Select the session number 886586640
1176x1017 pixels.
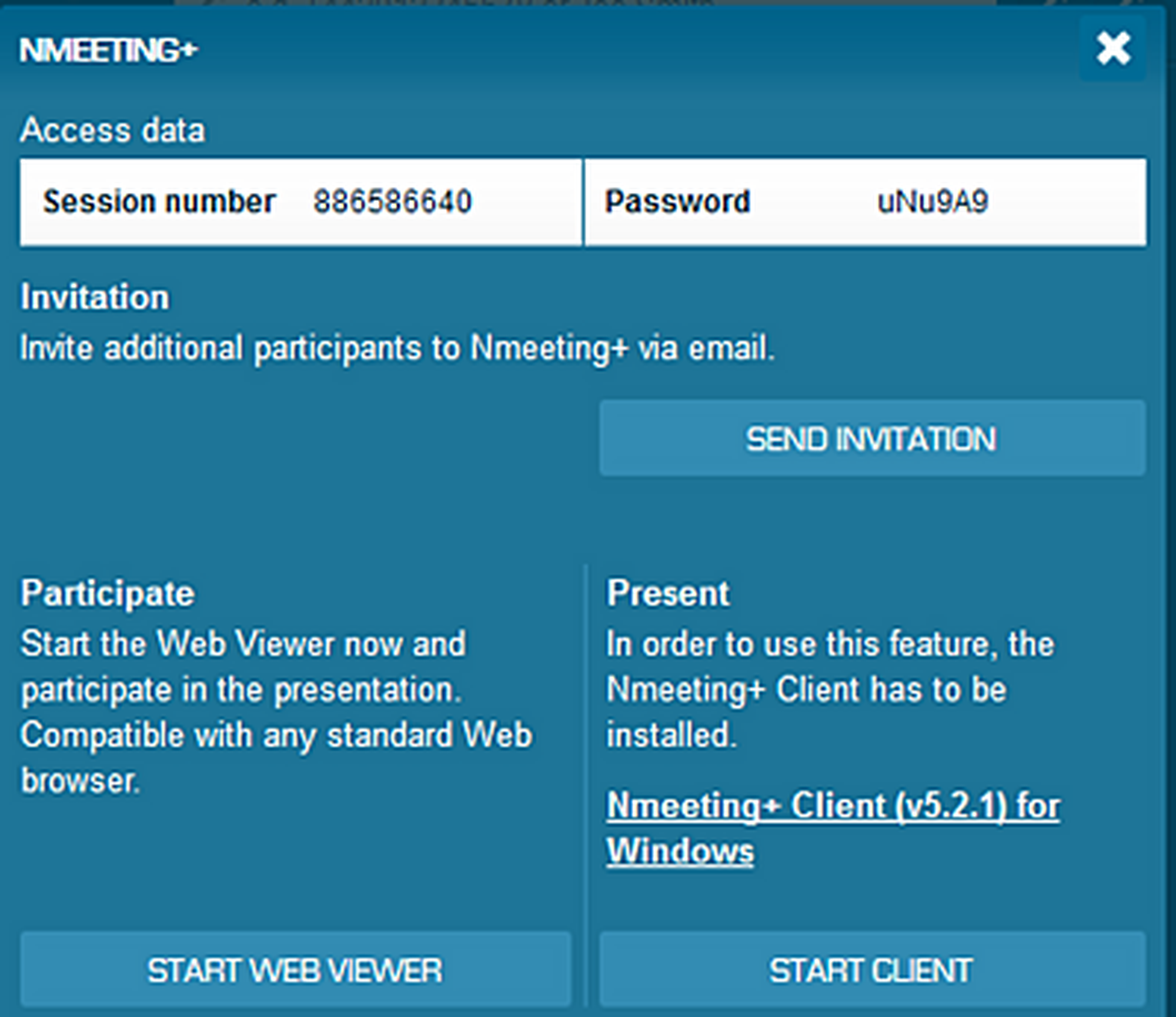click(x=392, y=202)
